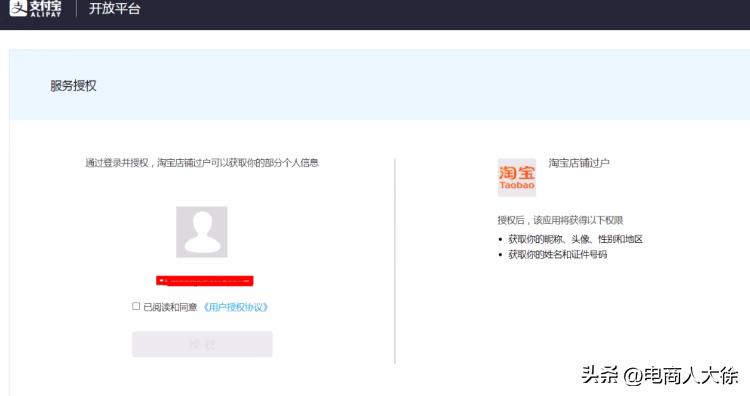The width and height of the screenshot is (750, 396).
Task: Select the 淘宝店铺过户 app name text
Action: [x=579, y=163]
